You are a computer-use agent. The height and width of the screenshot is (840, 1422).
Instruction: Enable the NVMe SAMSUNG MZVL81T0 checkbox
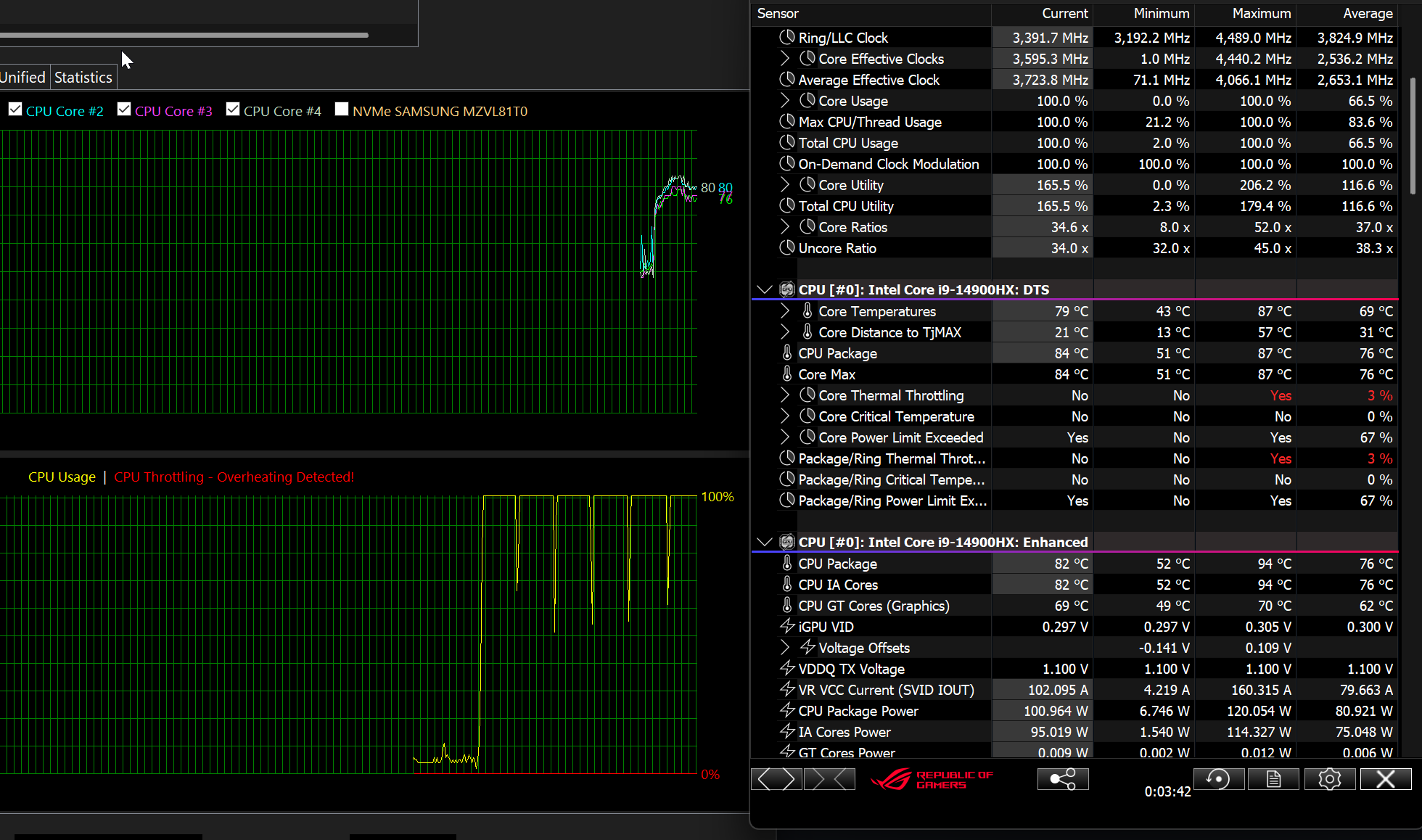click(x=342, y=109)
